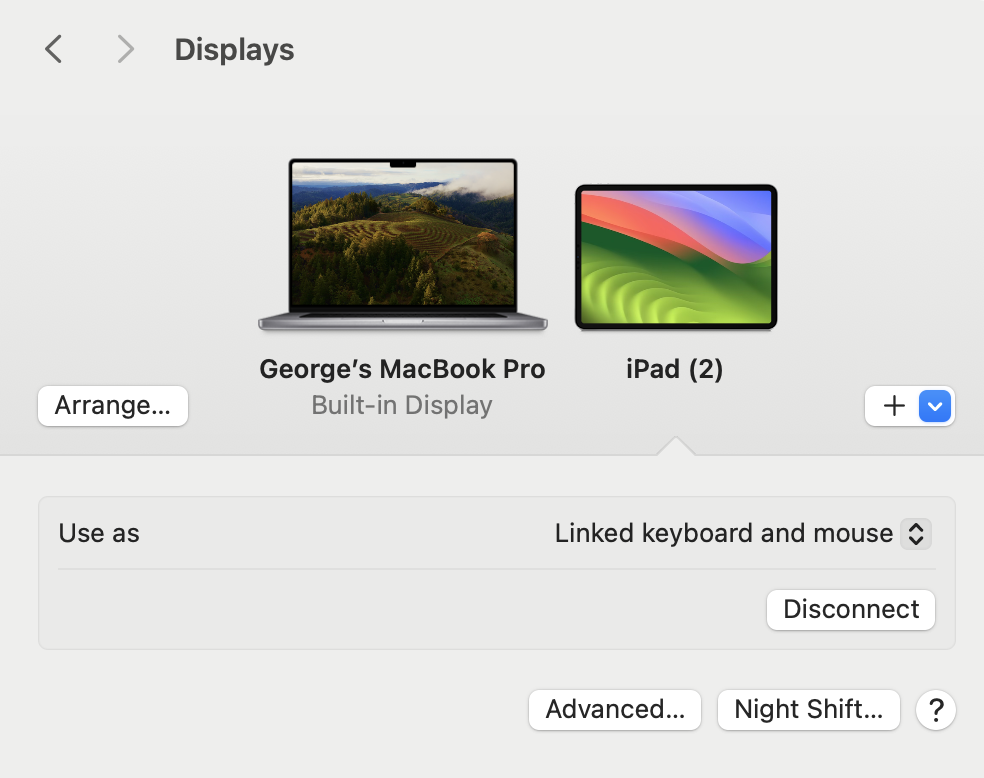Screen dimensions: 984x778
Task: Click the Displays page title
Action: 234,50
